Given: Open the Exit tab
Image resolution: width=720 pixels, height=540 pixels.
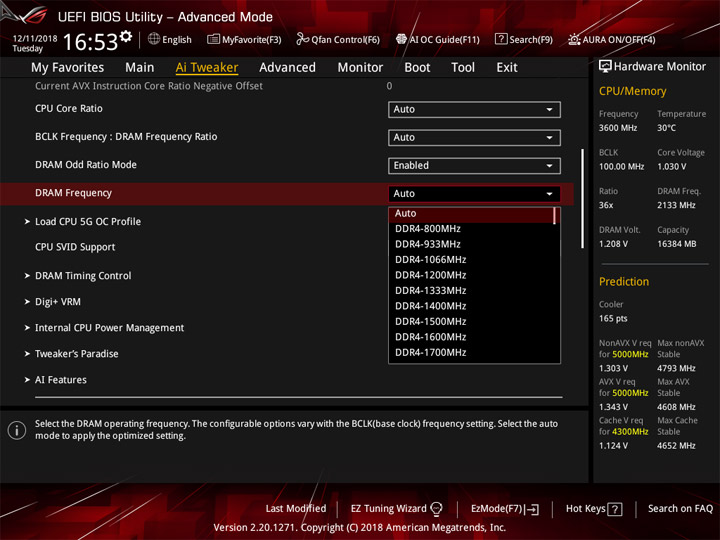Looking at the screenshot, I should click(x=507, y=68).
